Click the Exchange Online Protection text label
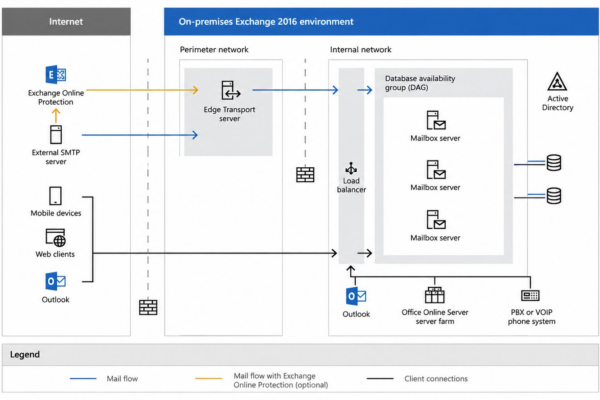The width and height of the screenshot is (600, 400). (56, 97)
